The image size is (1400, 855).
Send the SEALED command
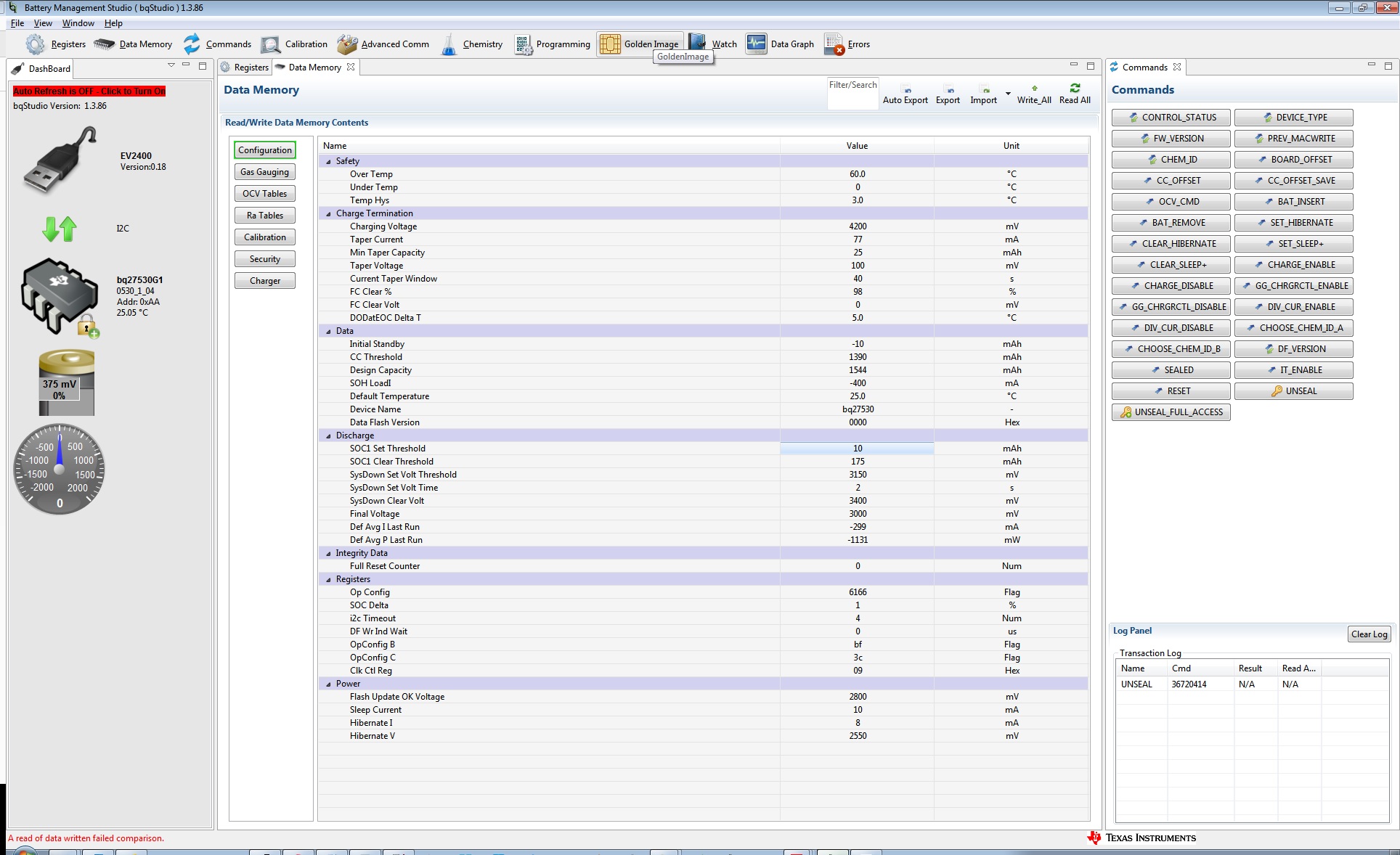tap(1171, 370)
